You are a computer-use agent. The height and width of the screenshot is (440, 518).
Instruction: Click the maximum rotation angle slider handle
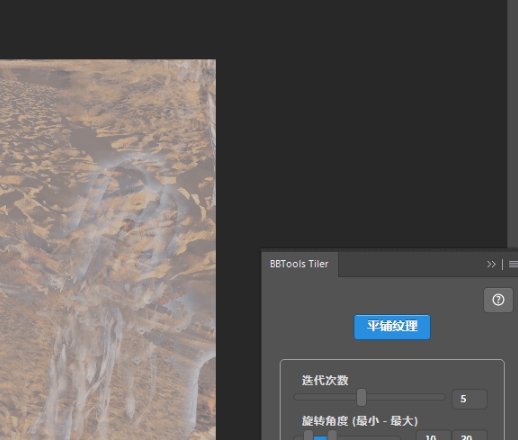pyautogui.click(x=332, y=435)
